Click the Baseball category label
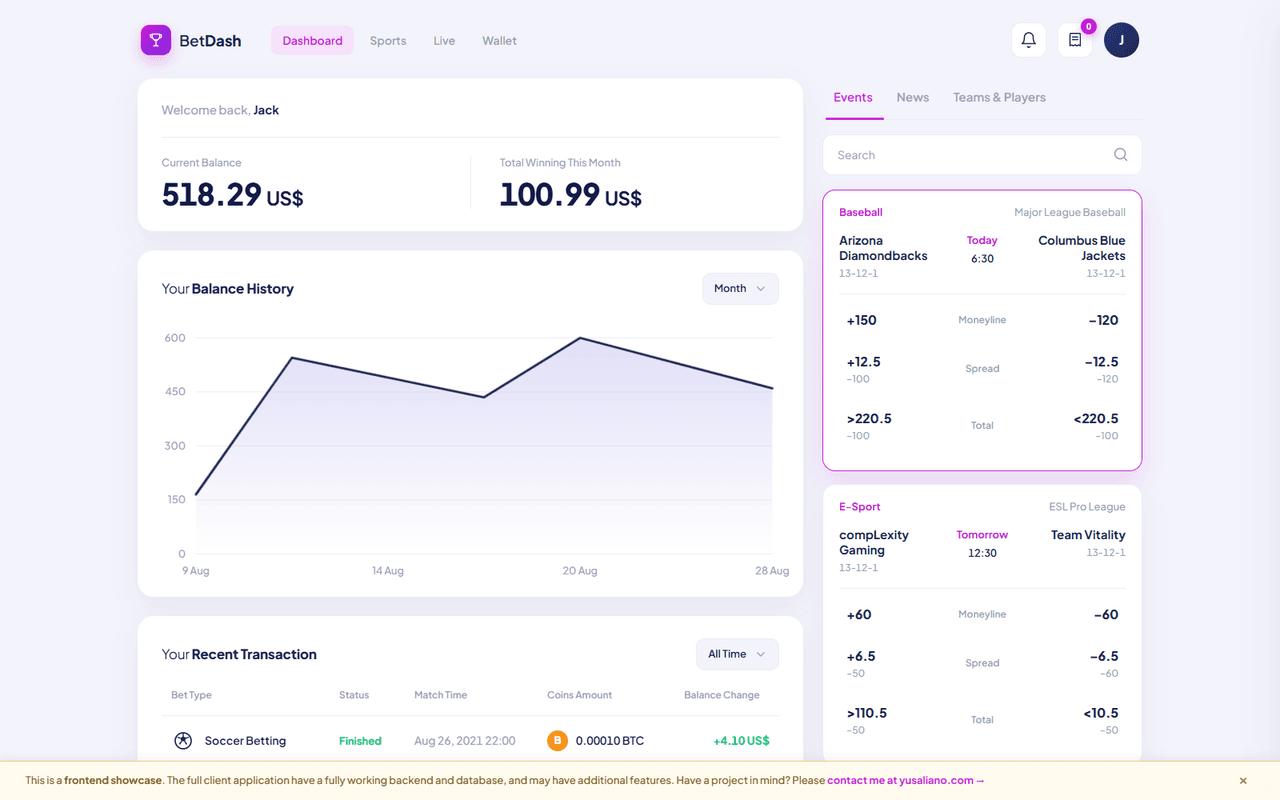Viewport: 1280px width, 800px height. [861, 212]
